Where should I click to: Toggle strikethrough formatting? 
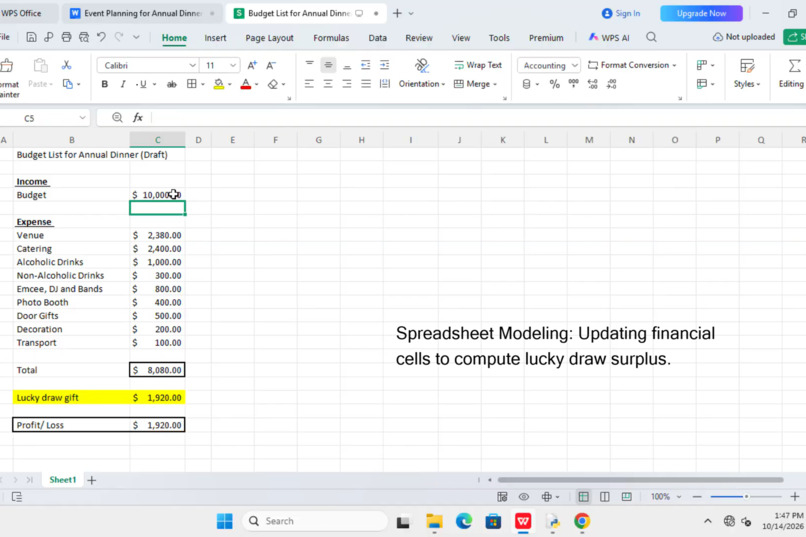172,84
